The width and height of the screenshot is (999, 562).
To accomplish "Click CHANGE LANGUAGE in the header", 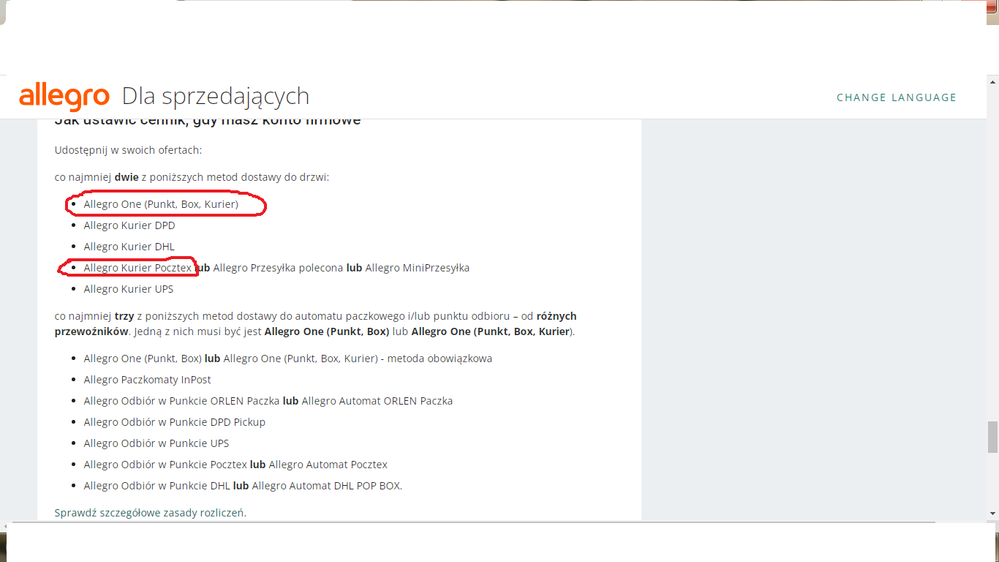I will pos(896,97).
